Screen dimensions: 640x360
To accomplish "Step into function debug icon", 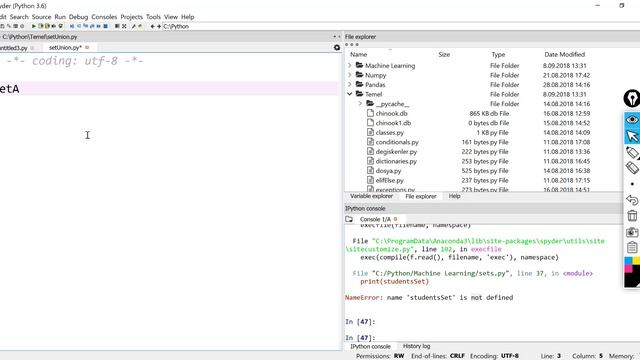I will 86,26.
